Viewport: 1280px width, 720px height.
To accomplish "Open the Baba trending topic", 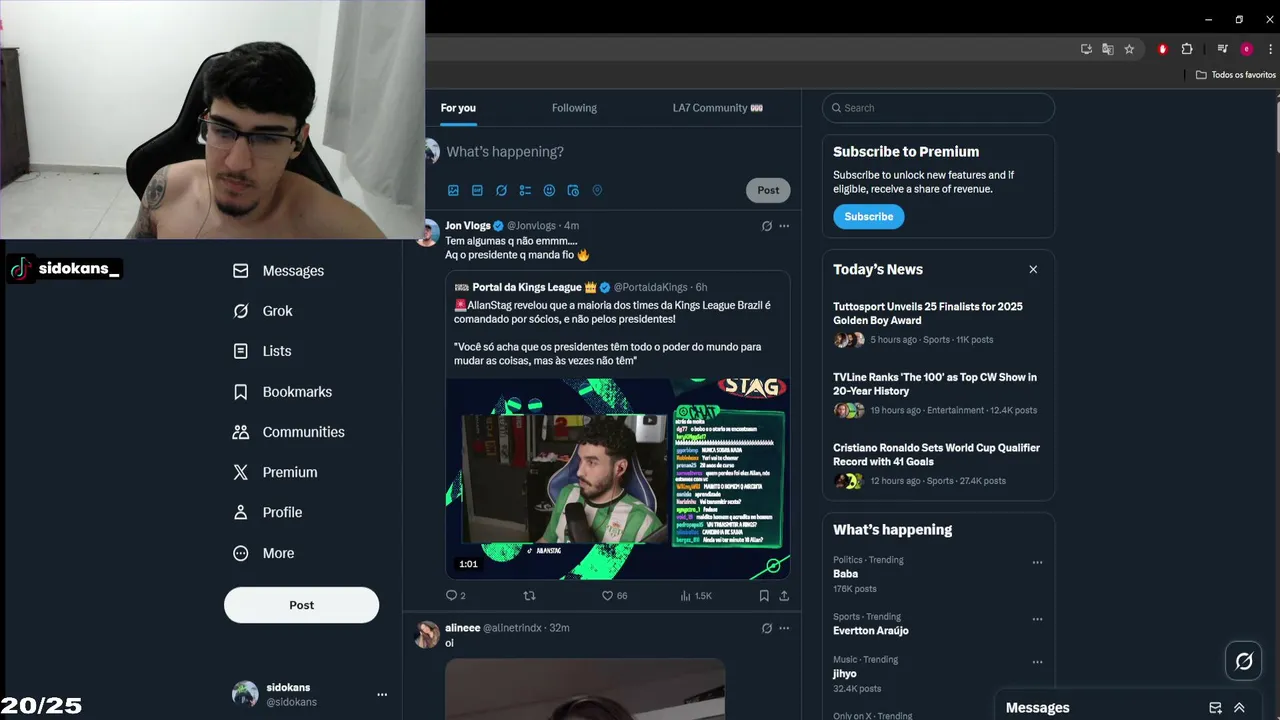I will (845, 574).
